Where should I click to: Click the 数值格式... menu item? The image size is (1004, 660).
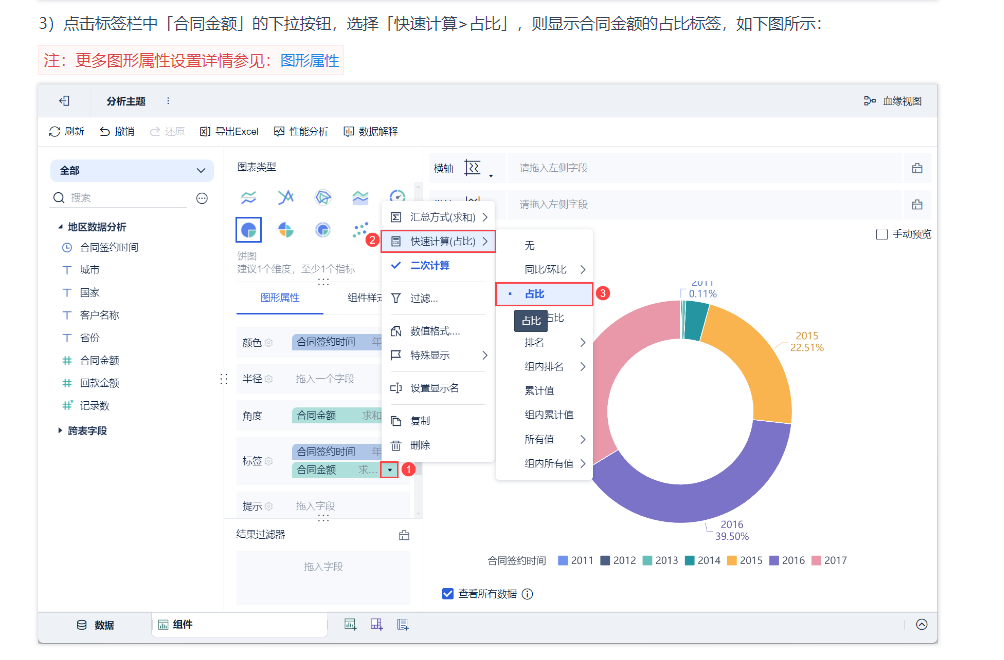(x=439, y=331)
